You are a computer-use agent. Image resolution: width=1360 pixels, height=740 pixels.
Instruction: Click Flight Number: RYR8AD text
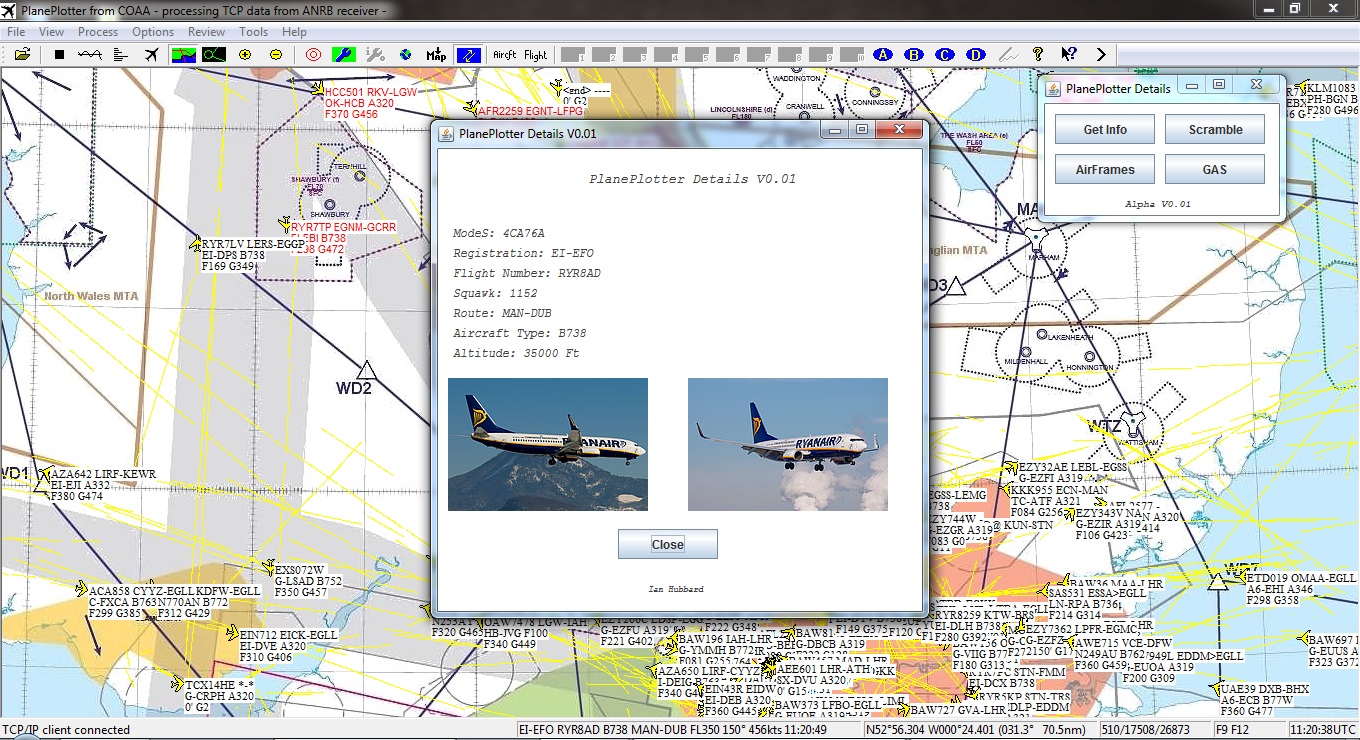tap(527, 273)
